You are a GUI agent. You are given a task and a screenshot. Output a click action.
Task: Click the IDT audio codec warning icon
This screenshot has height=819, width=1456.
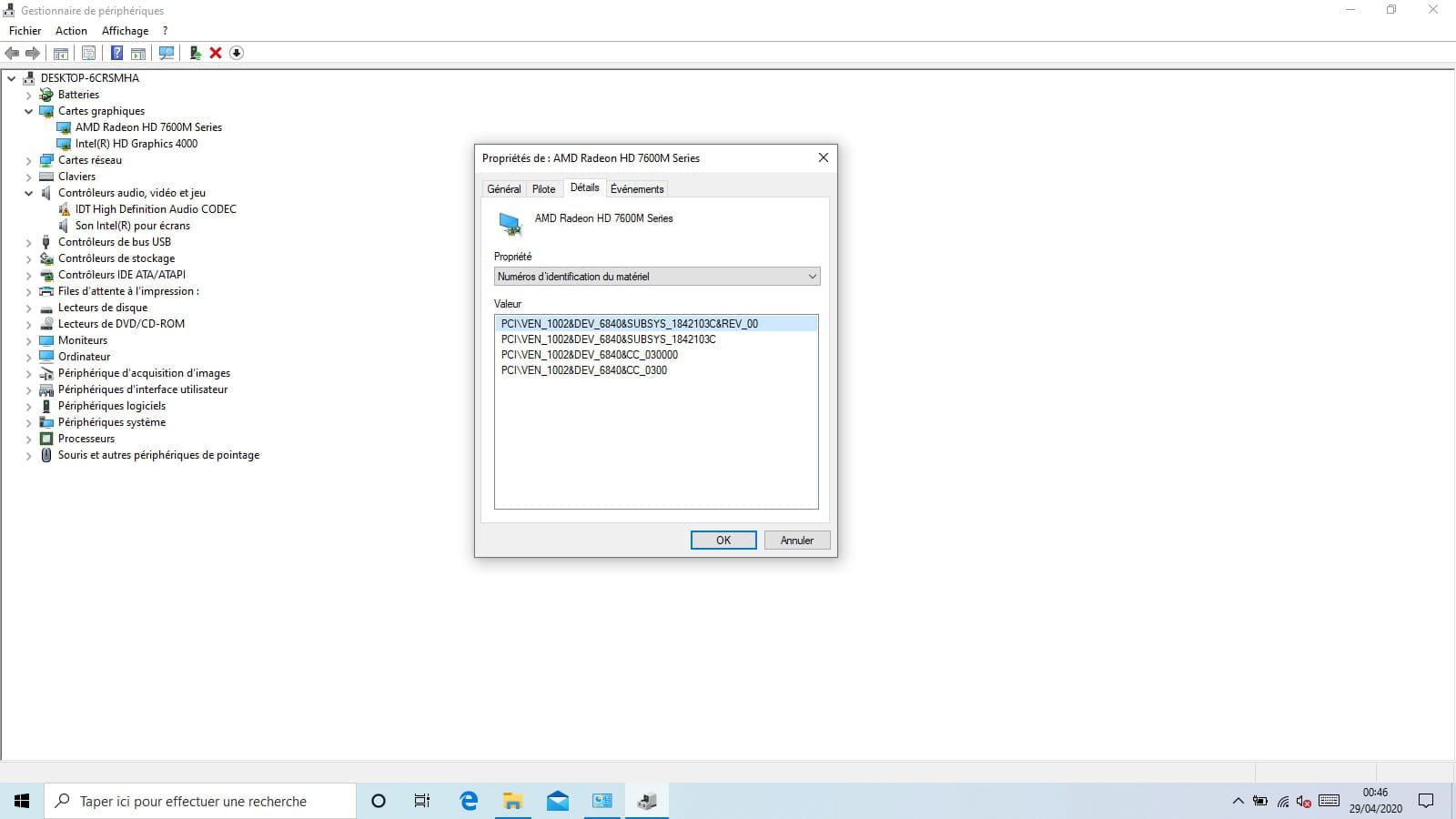[64, 209]
